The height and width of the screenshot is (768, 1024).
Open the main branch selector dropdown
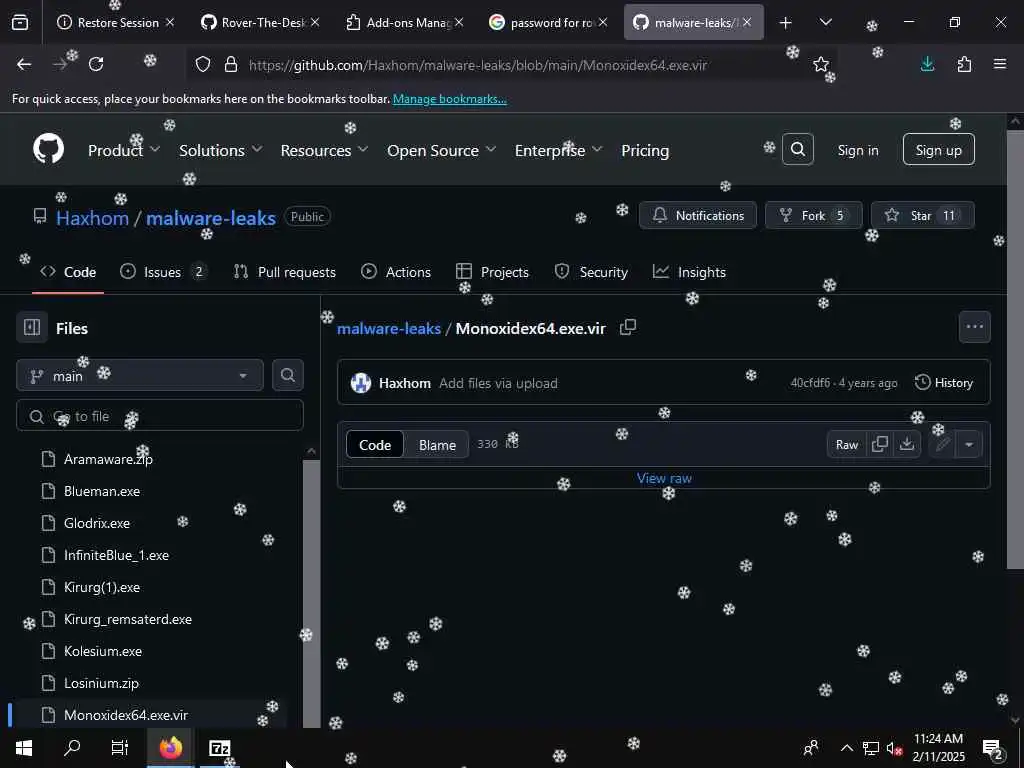point(140,376)
